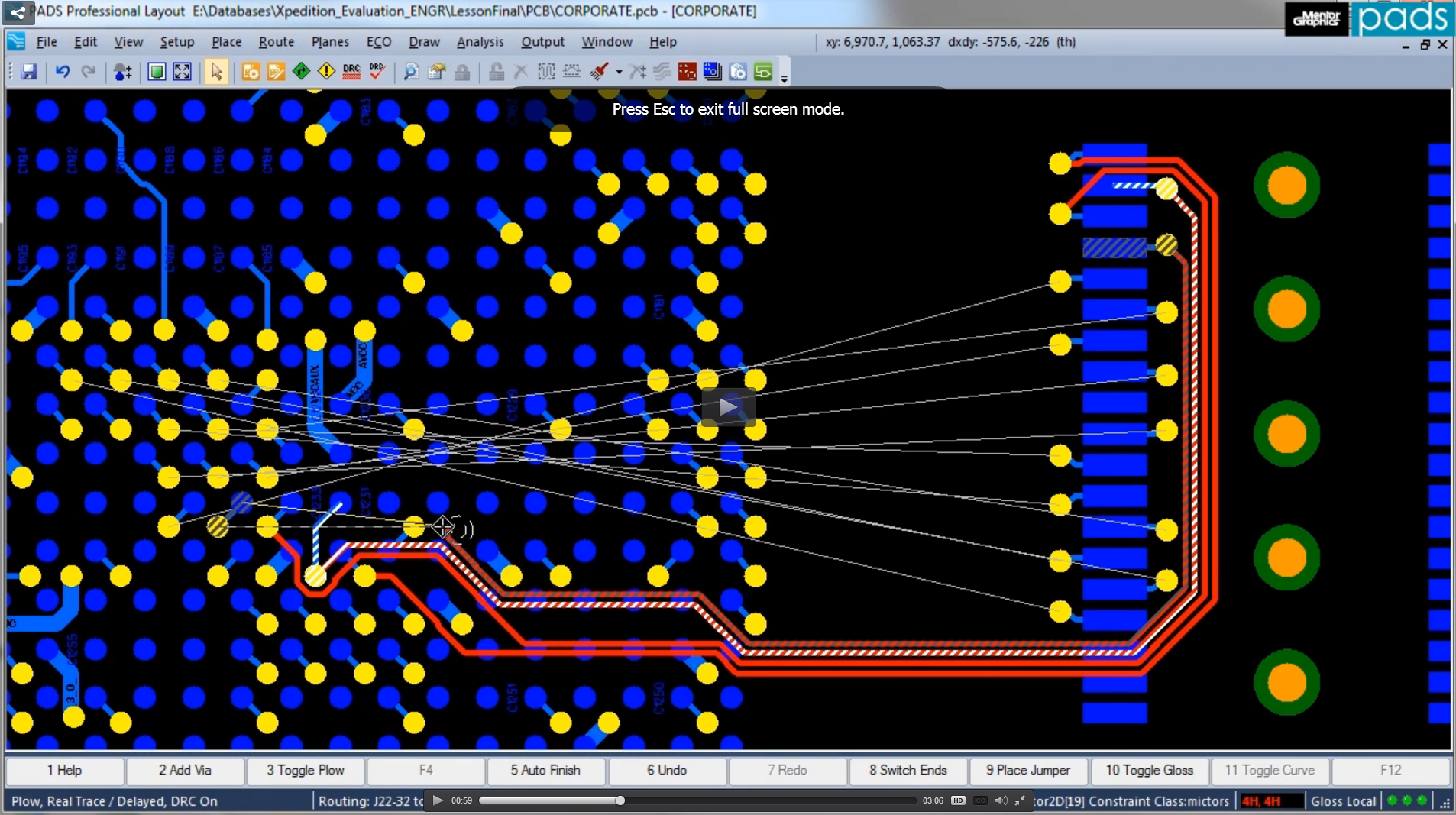The height and width of the screenshot is (815, 1456).
Task: Open the Route menu
Action: [276, 42]
